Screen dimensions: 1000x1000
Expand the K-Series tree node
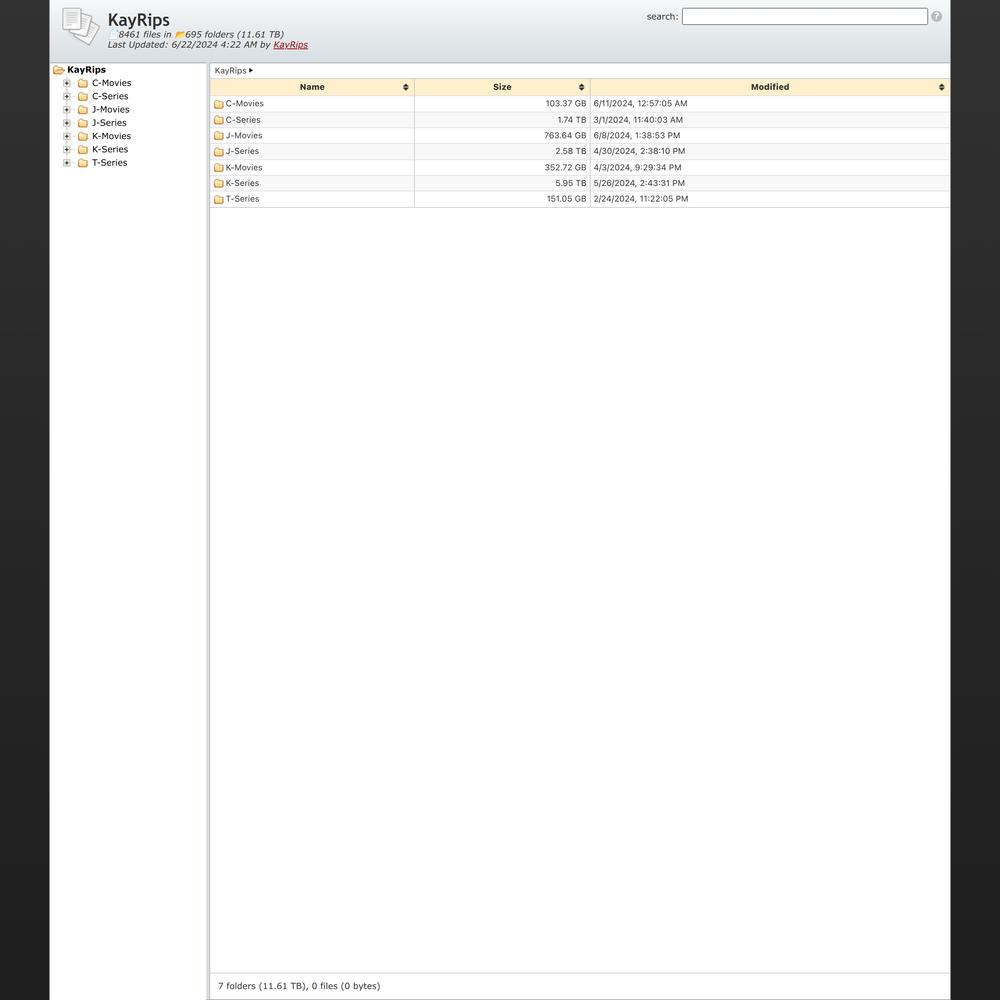(x=66, y=150)
